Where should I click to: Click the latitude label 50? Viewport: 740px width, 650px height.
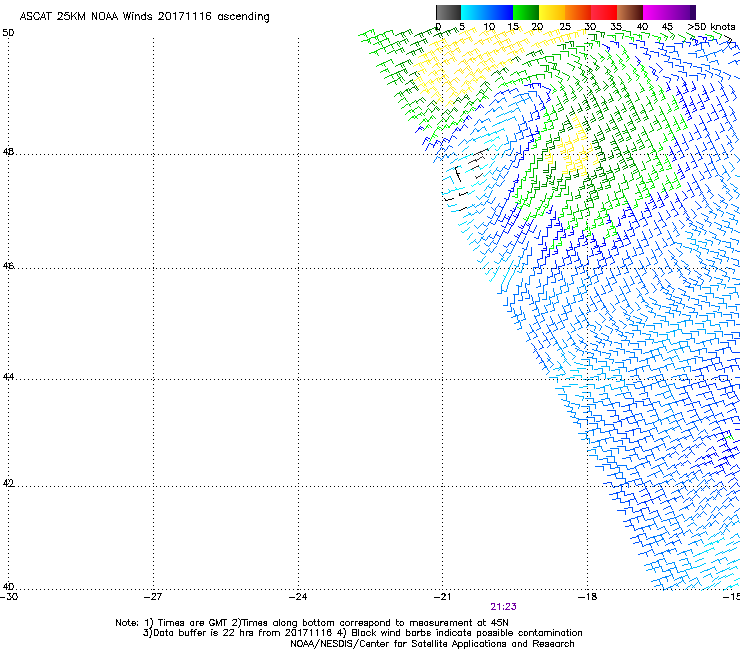coord(8,33)
